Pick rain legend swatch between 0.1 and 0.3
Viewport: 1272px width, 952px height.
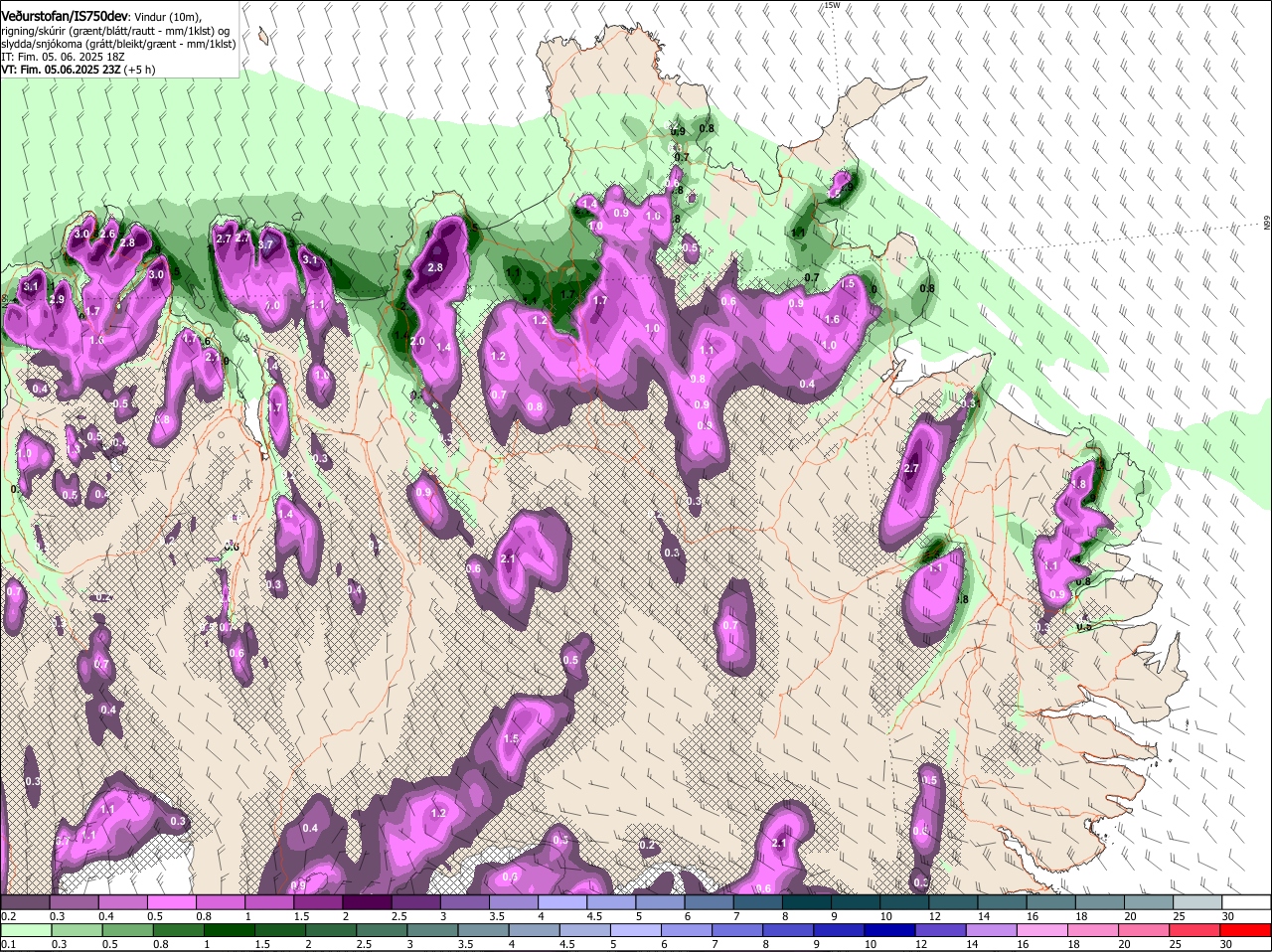(x=28, y=930)
